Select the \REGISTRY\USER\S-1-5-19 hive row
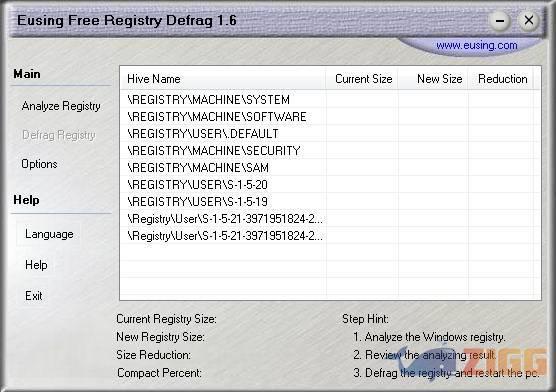 pyautogui.click(x=330, y=202)
